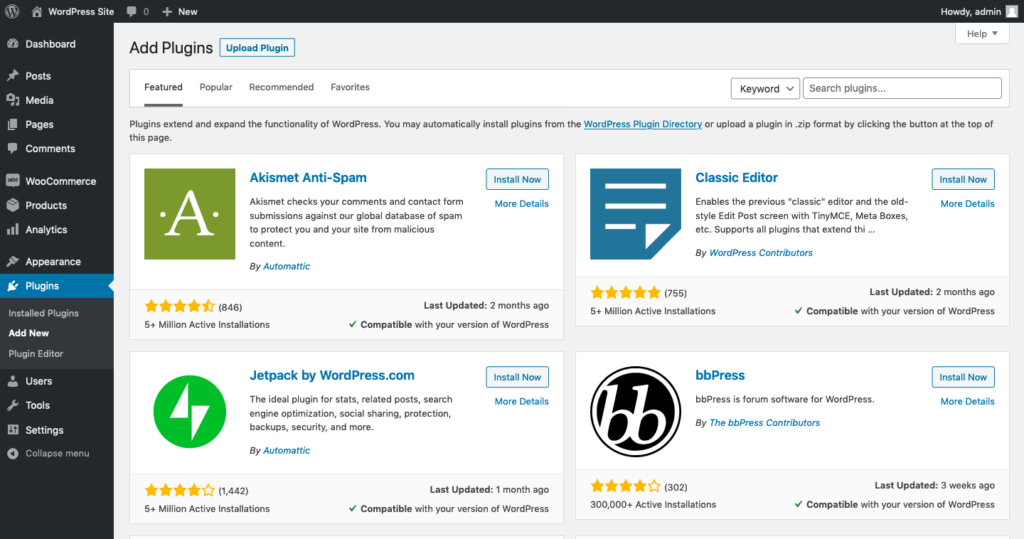Click the Users person icon
The image size is (1024, 539).
[x=12, y=381]
